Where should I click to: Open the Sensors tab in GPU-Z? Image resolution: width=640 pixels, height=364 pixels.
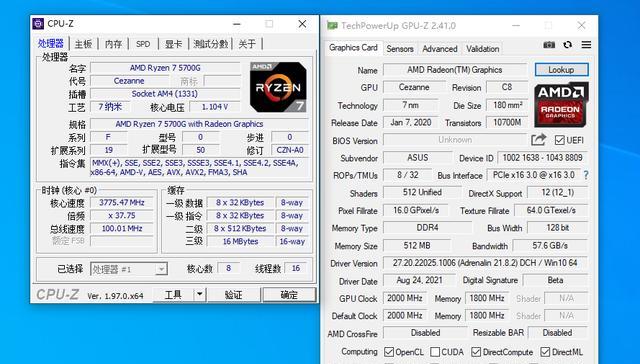coord(400,49)
